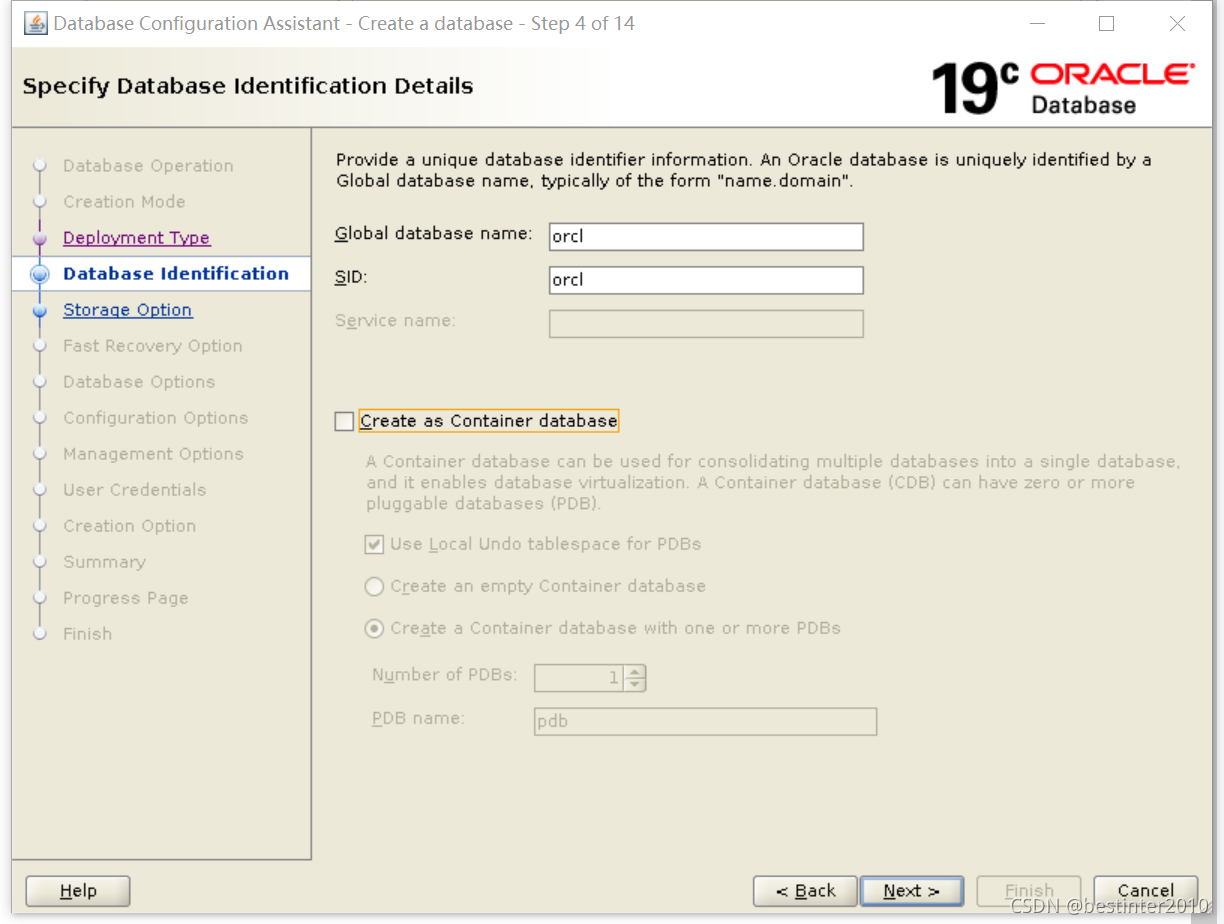Click Creation Option step

(x=129, y=526)
